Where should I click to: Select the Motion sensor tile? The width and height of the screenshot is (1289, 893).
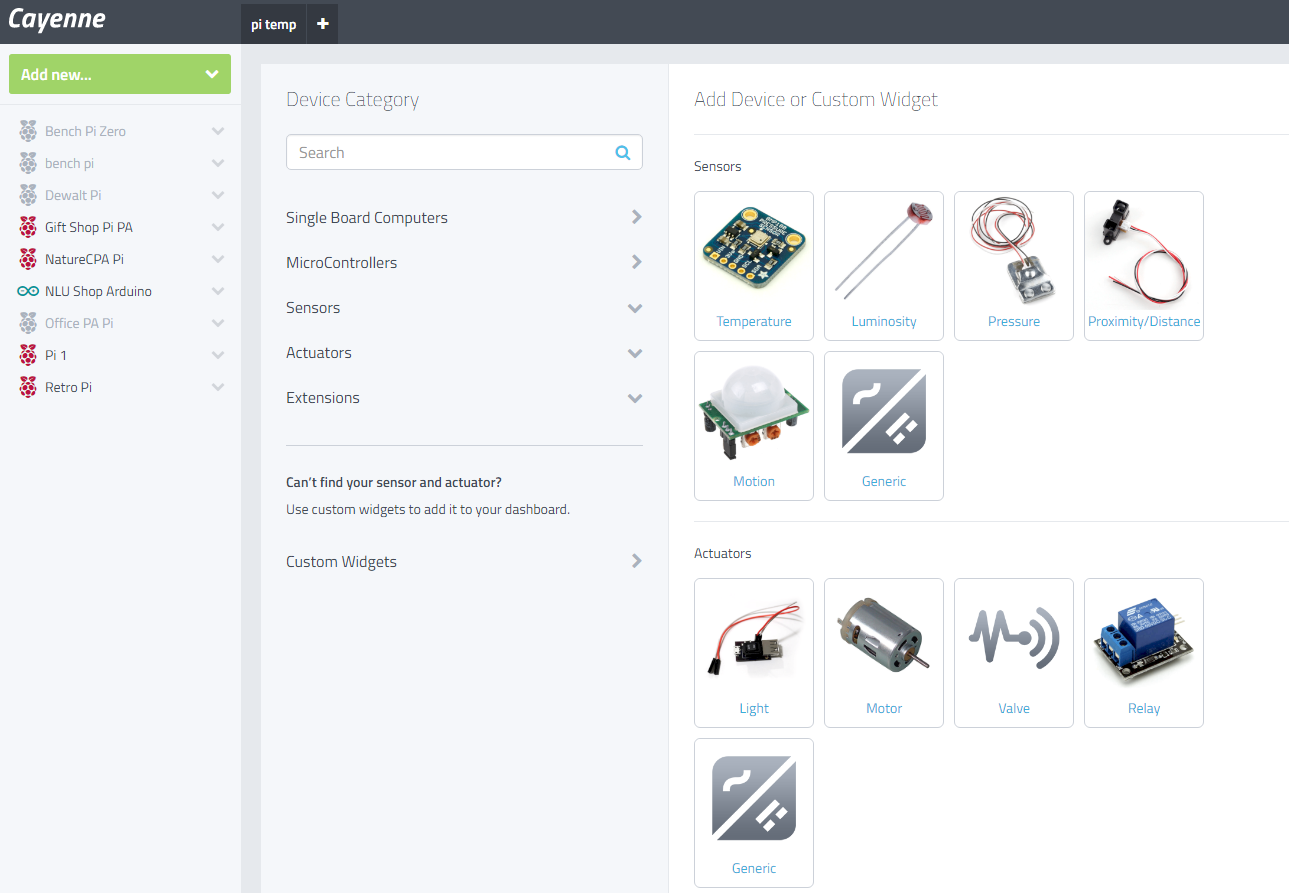(754, 426)
